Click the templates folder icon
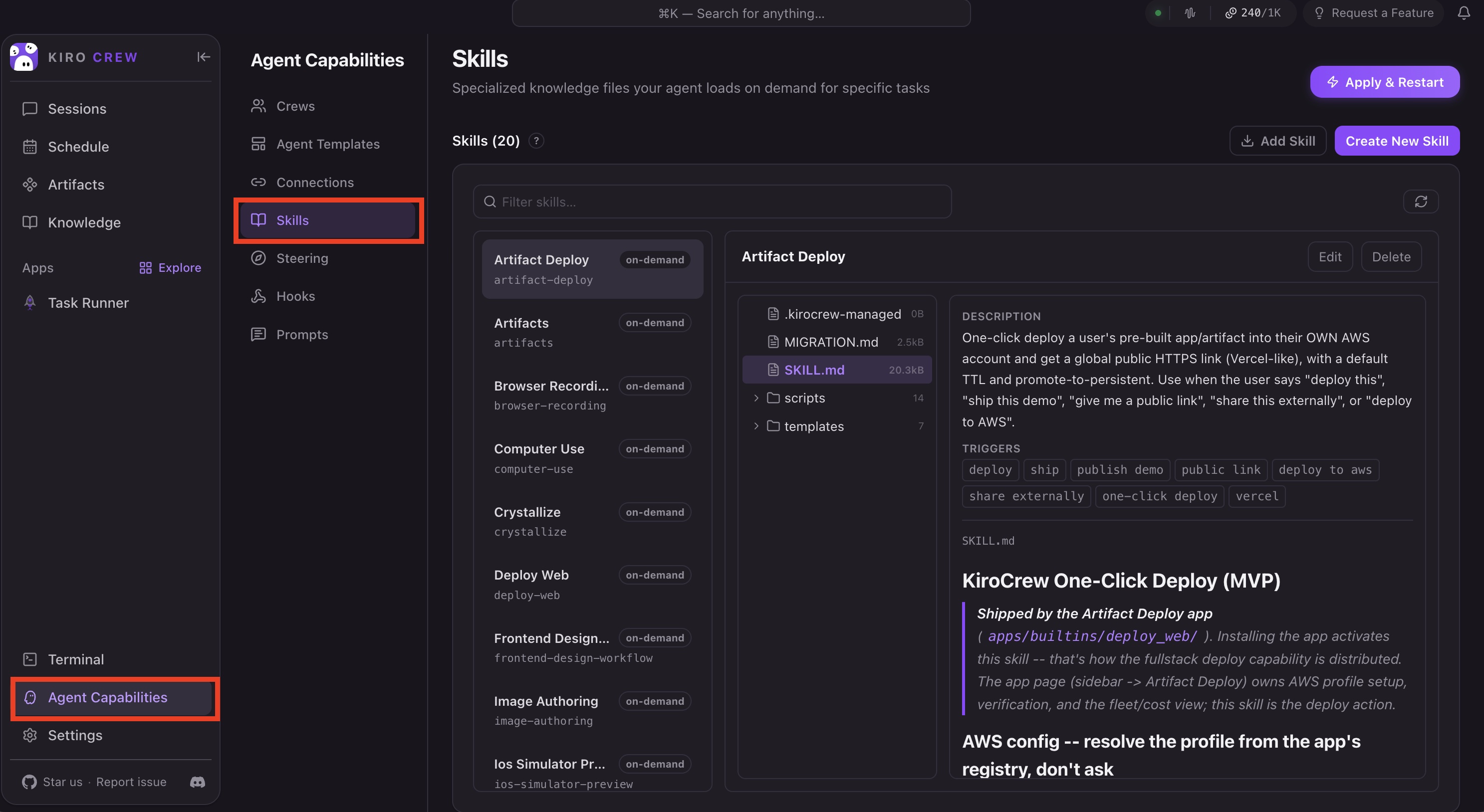The width and height of the screenshot is (1484, 812). [x=773, y=426]
